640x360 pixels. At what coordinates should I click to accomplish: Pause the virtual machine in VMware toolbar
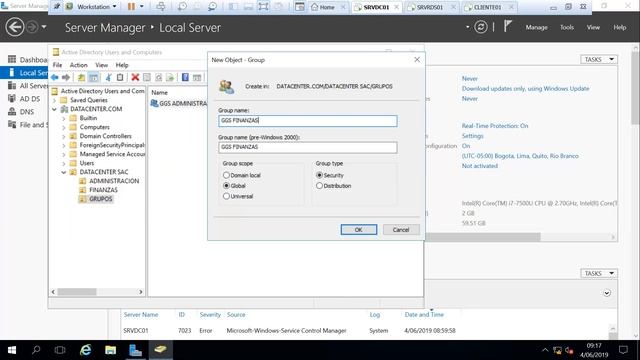131,7
